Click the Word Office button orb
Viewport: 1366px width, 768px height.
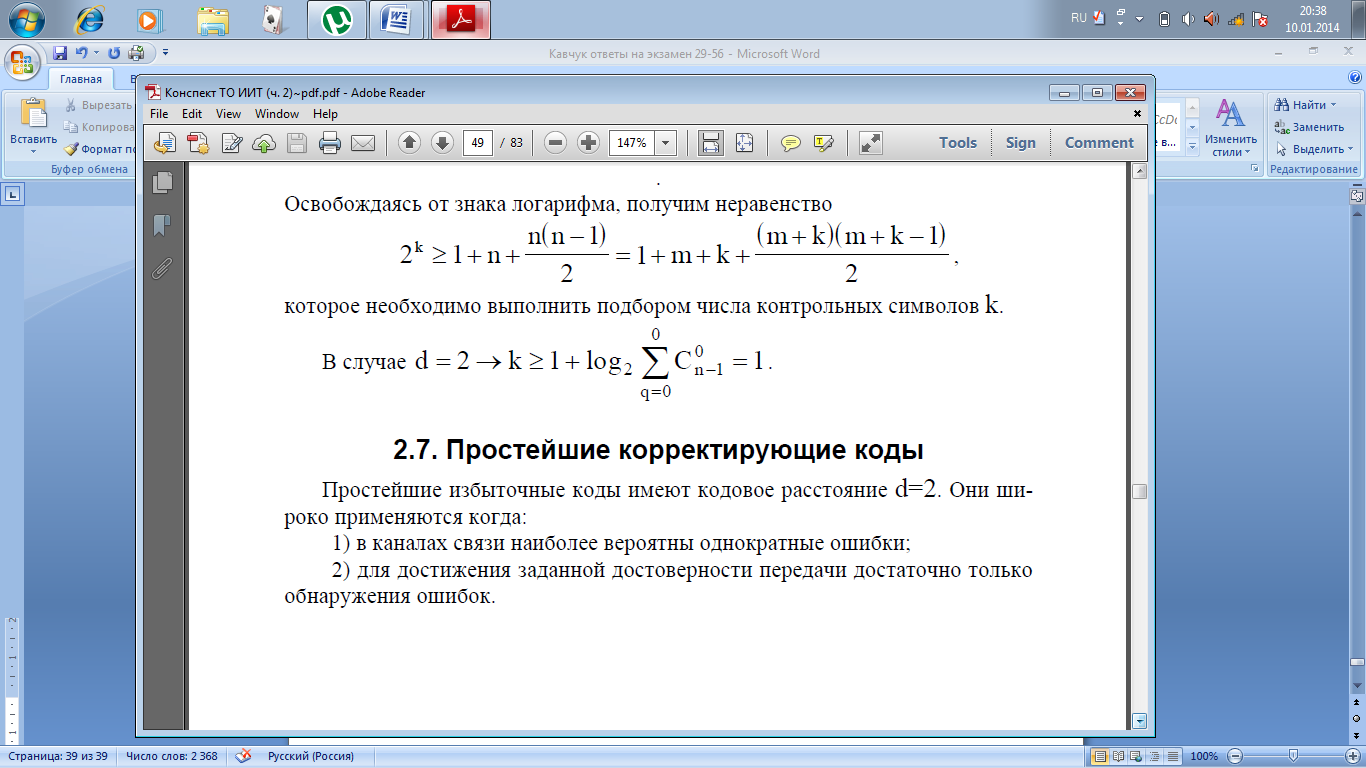[x=22, y=60]
